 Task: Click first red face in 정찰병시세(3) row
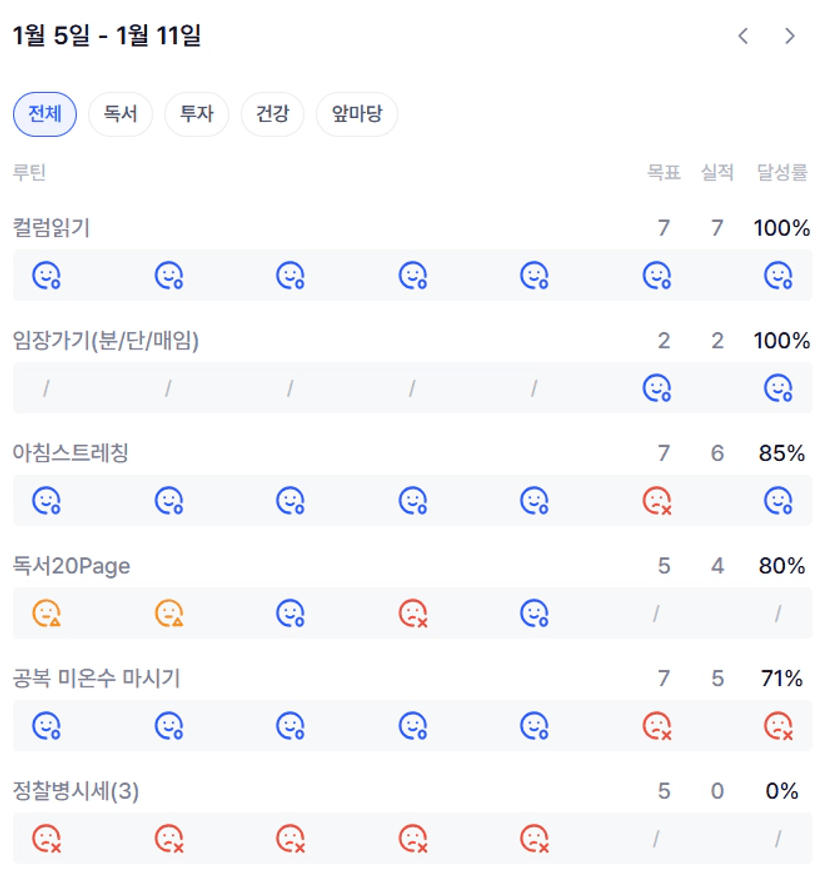point(46,838)
